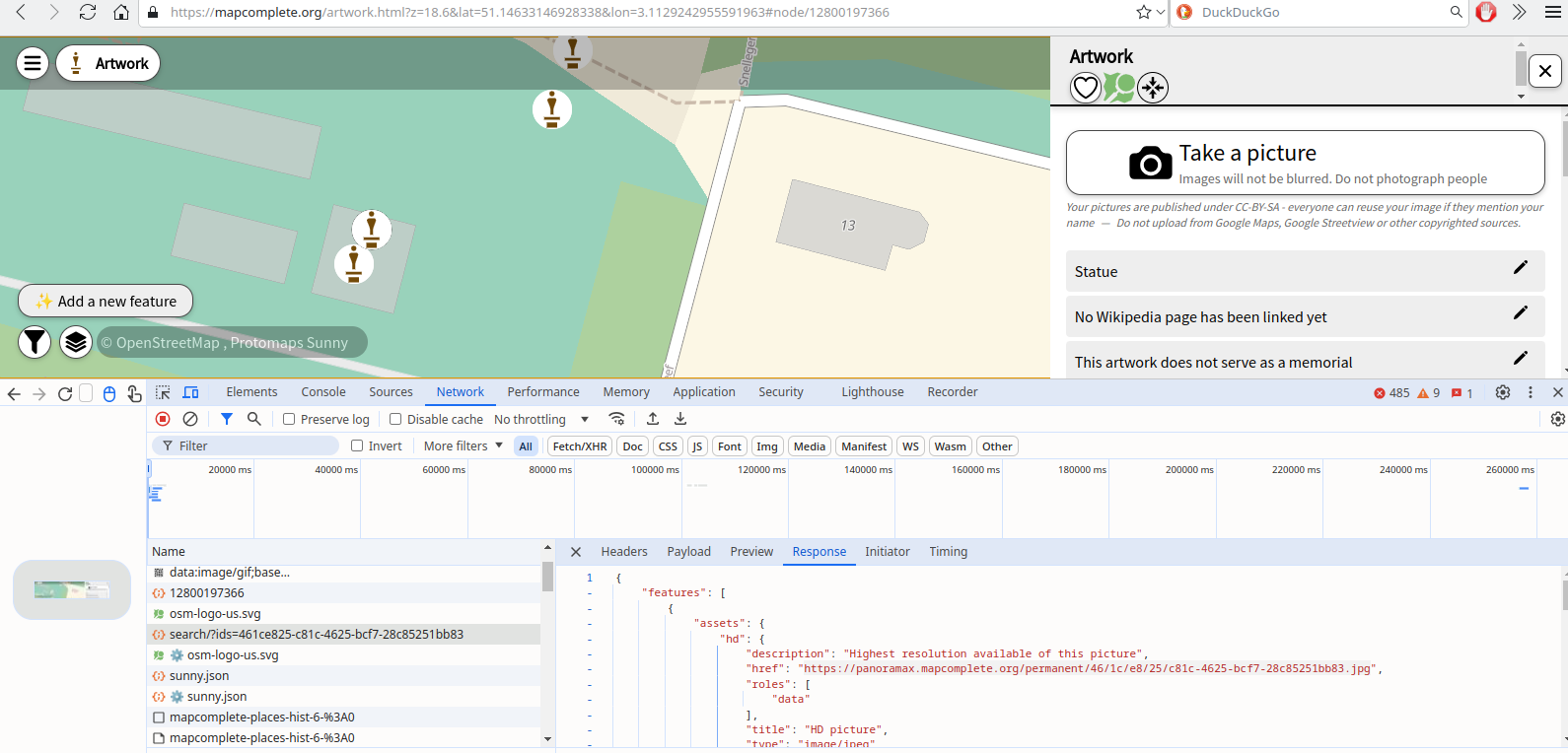Viewport: 1568px width, 753px height.
Task: Select the 12800197366 request row
Action: (344, 592)
